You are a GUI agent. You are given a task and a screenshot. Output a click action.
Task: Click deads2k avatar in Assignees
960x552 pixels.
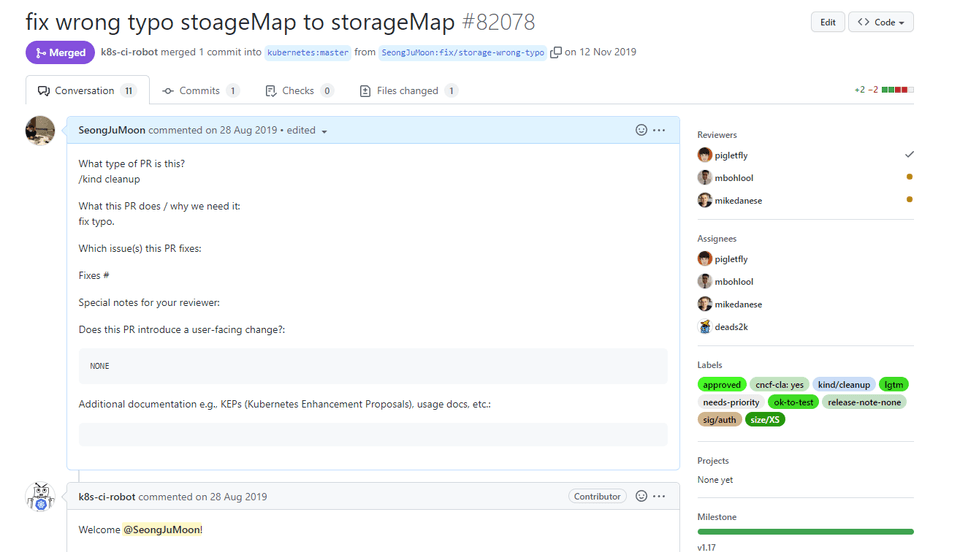click(705, 327)
